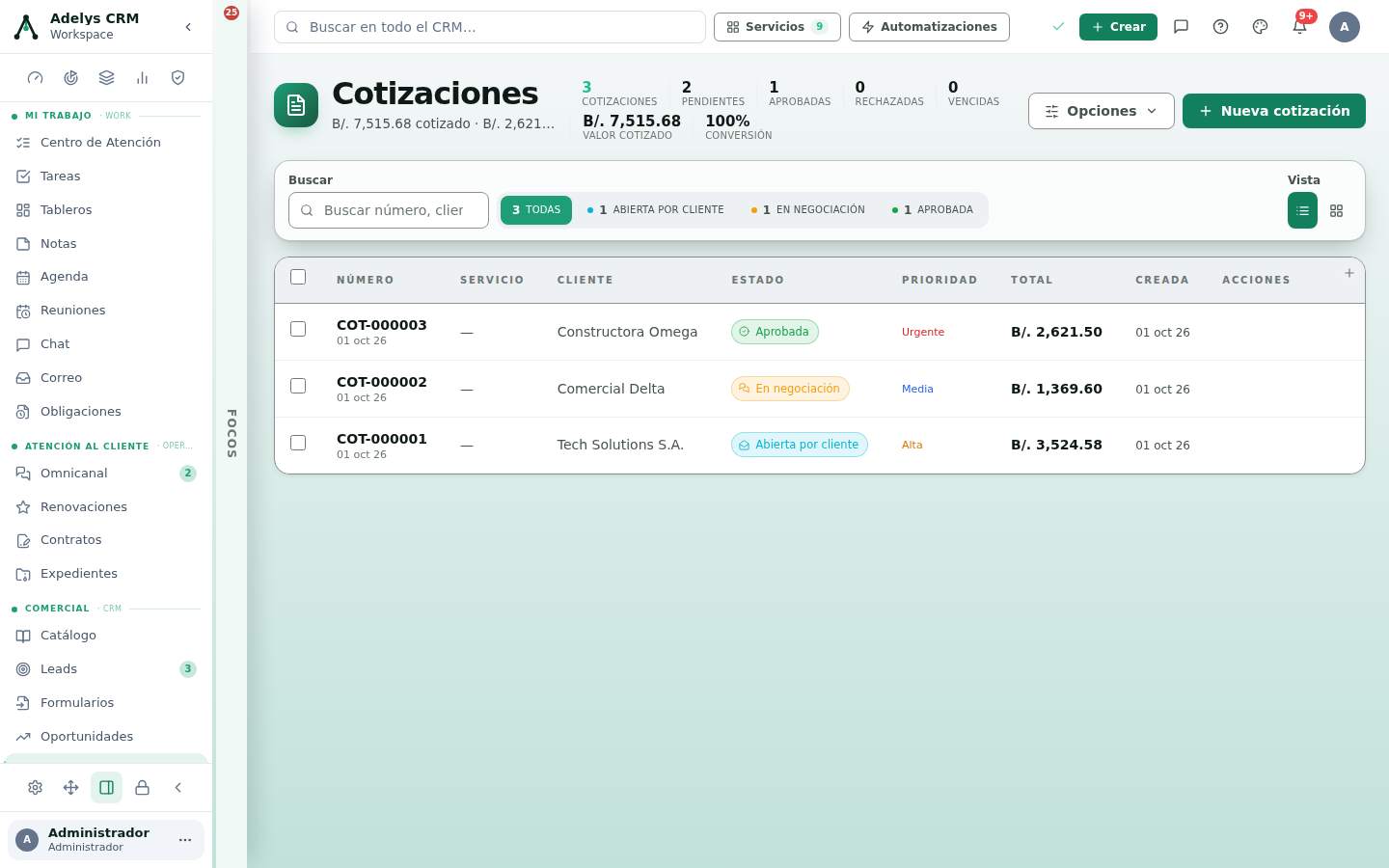The height and width of the screenshot is (868, 1389).
Task: Filter by Todas tab
Action: (536, 210)
